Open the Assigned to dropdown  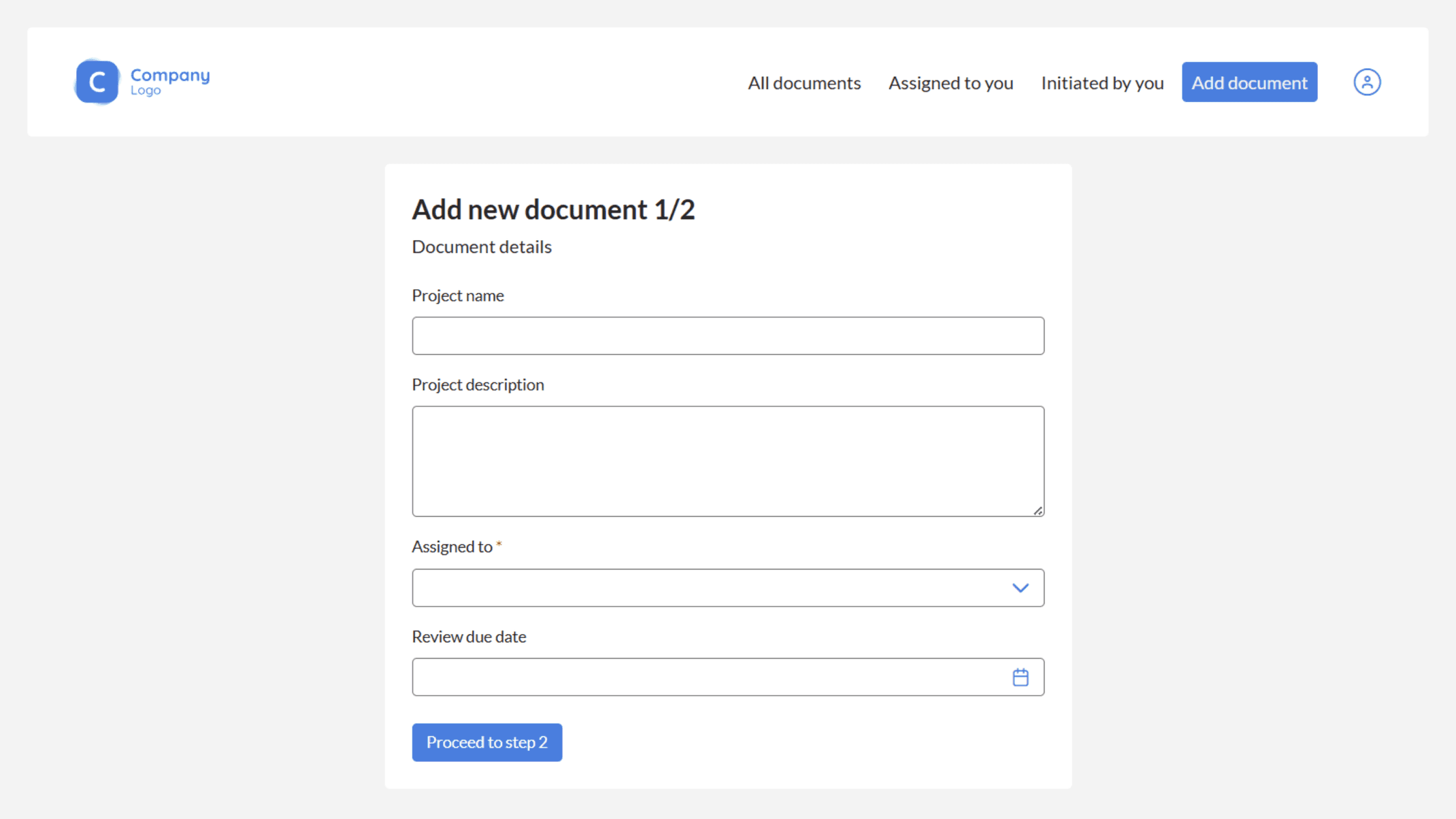(727, 588)
